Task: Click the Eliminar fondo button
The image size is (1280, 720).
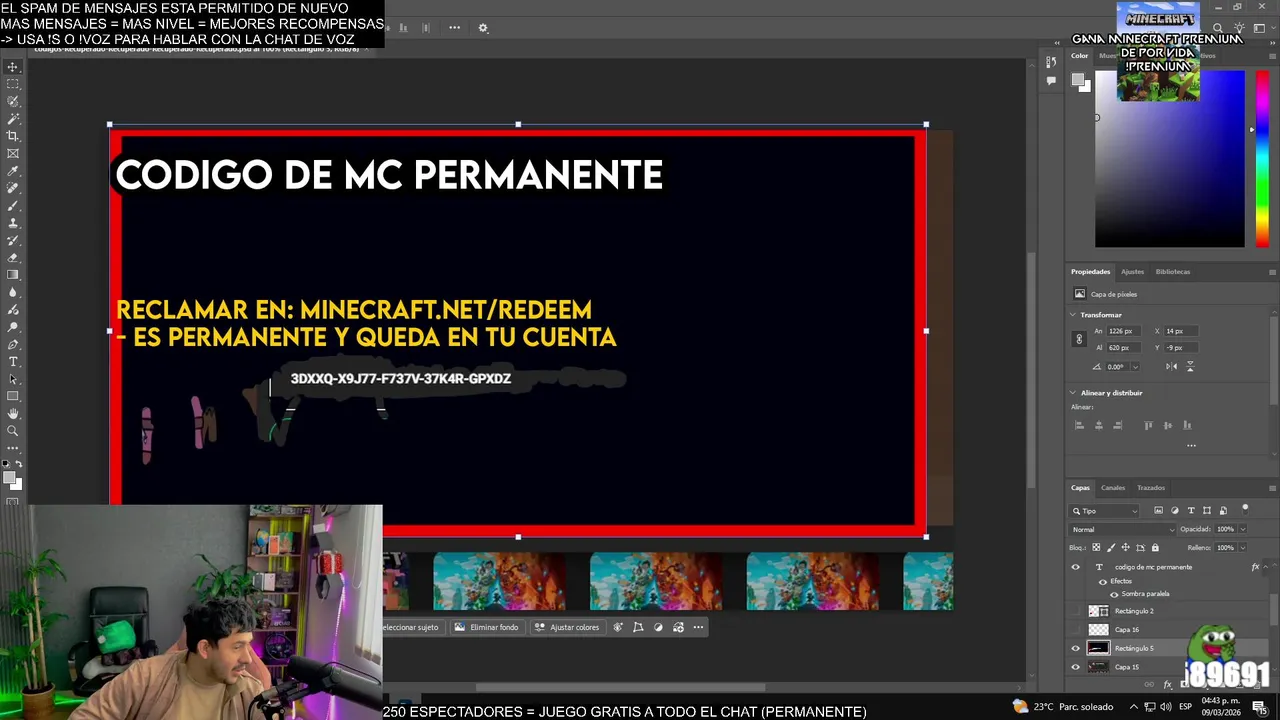Action: [x=487, y=627]
